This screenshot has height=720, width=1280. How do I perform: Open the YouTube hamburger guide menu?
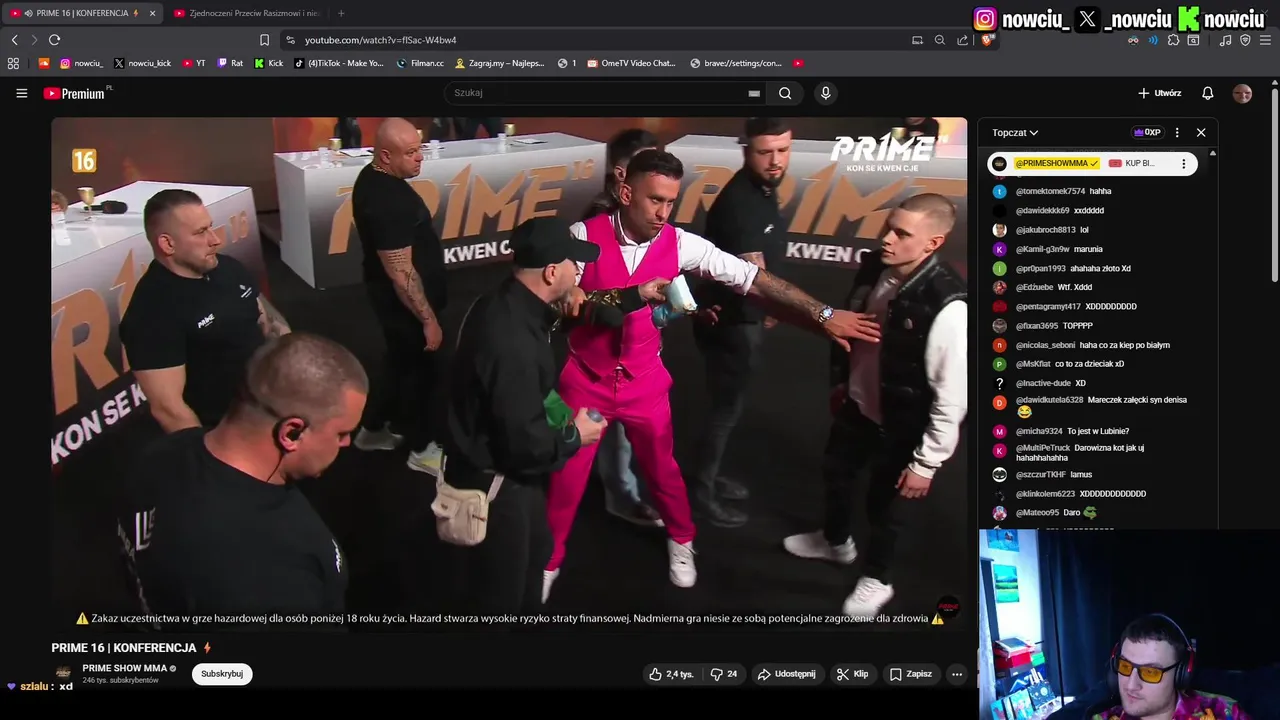(x=21, y=93)
